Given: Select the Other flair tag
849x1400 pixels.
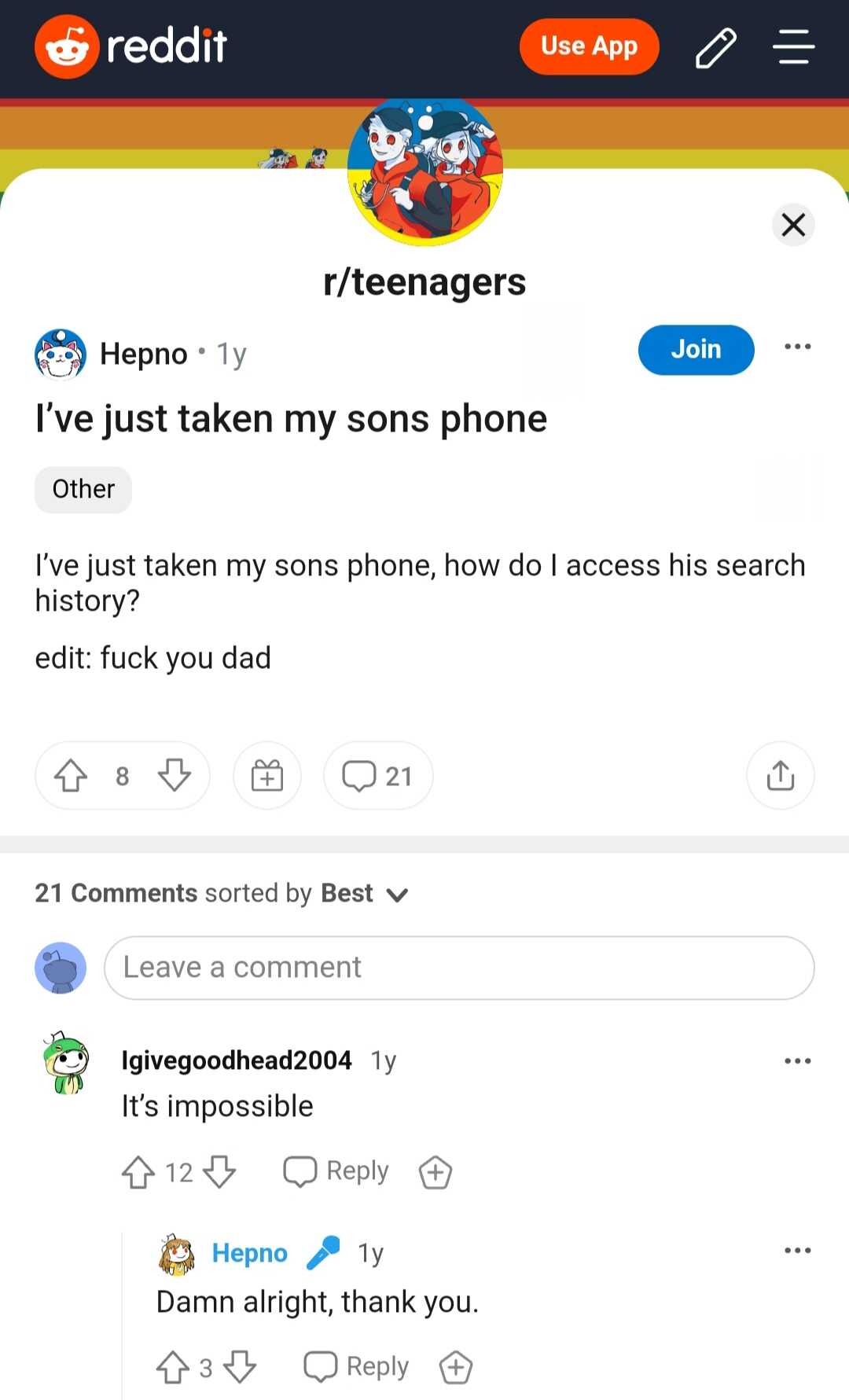Looking at the screenshot, I should 83,489.
